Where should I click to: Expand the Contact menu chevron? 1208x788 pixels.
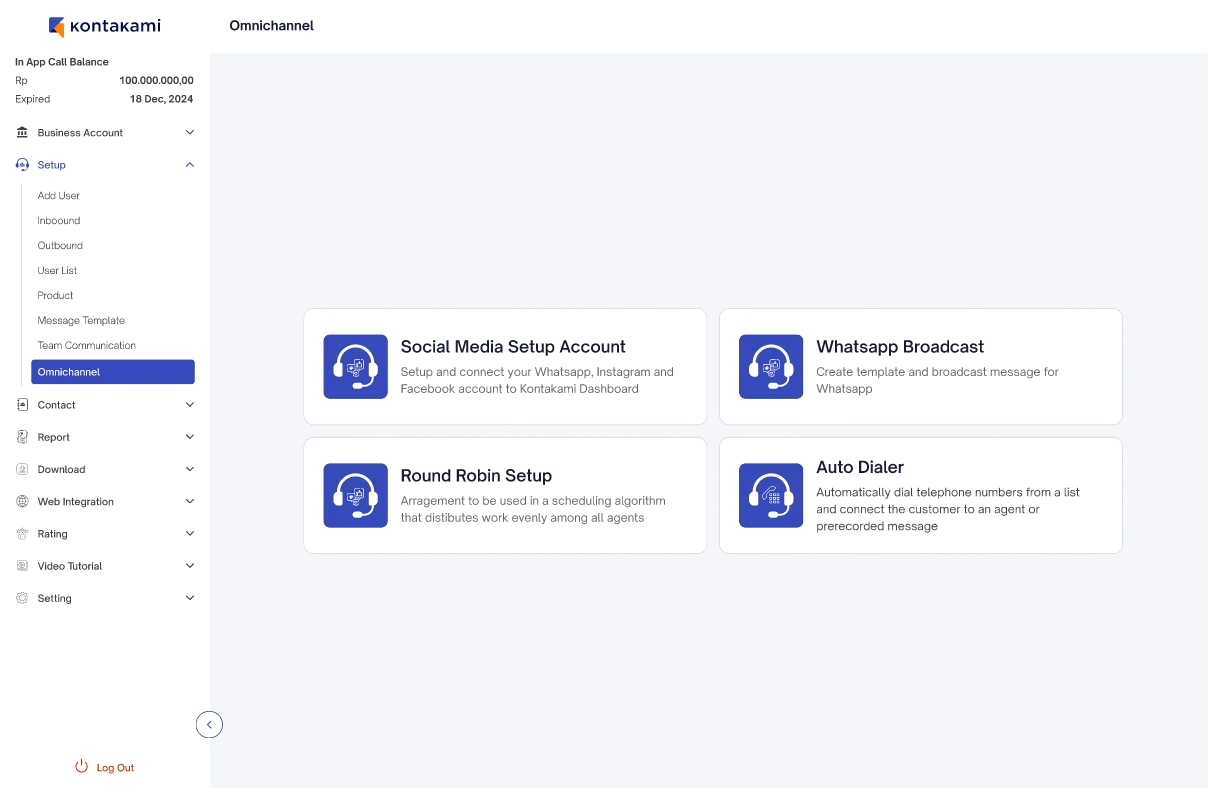[x=190, y=405]
